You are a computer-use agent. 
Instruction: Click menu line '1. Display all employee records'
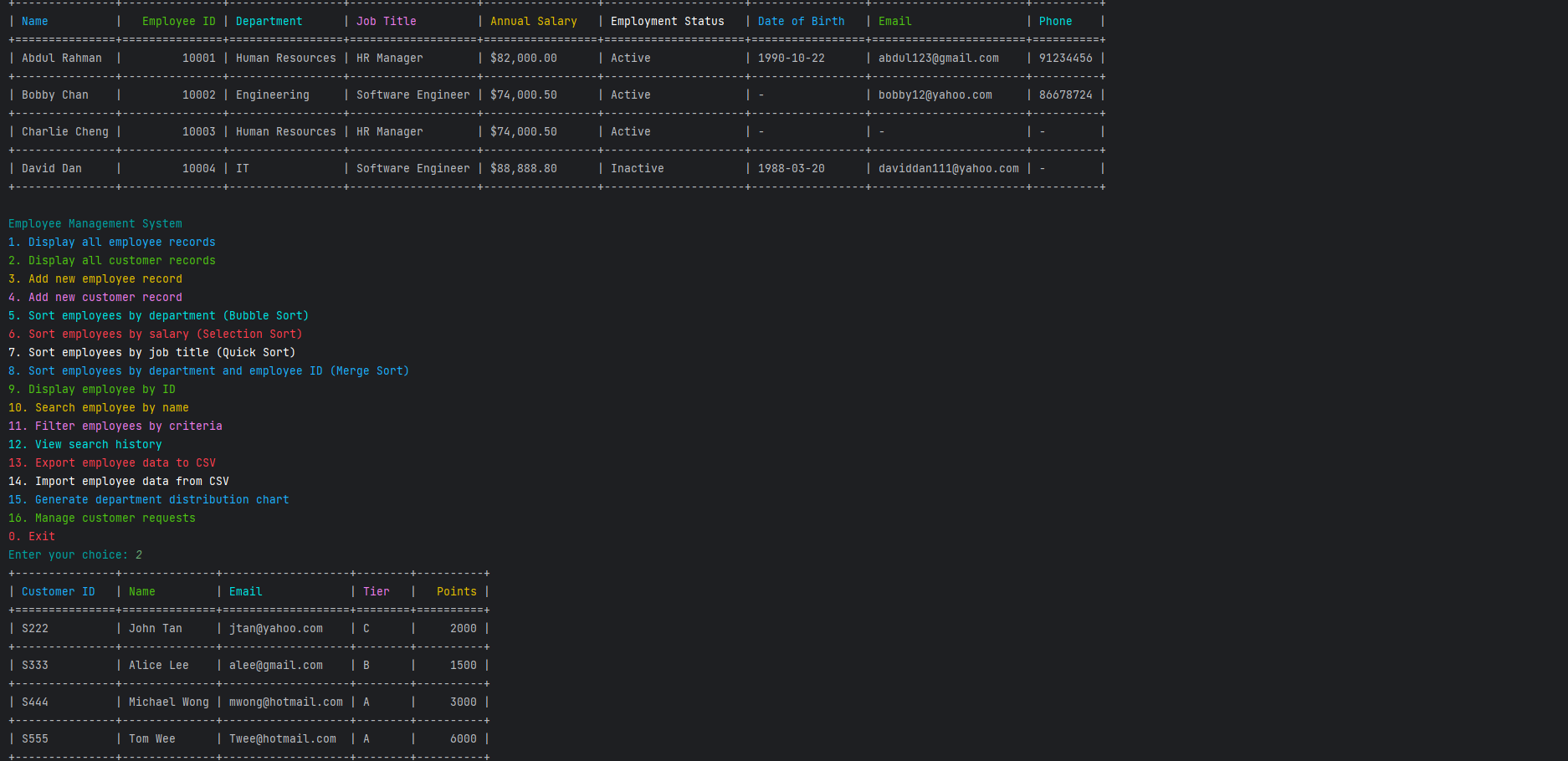pos(112,242)
